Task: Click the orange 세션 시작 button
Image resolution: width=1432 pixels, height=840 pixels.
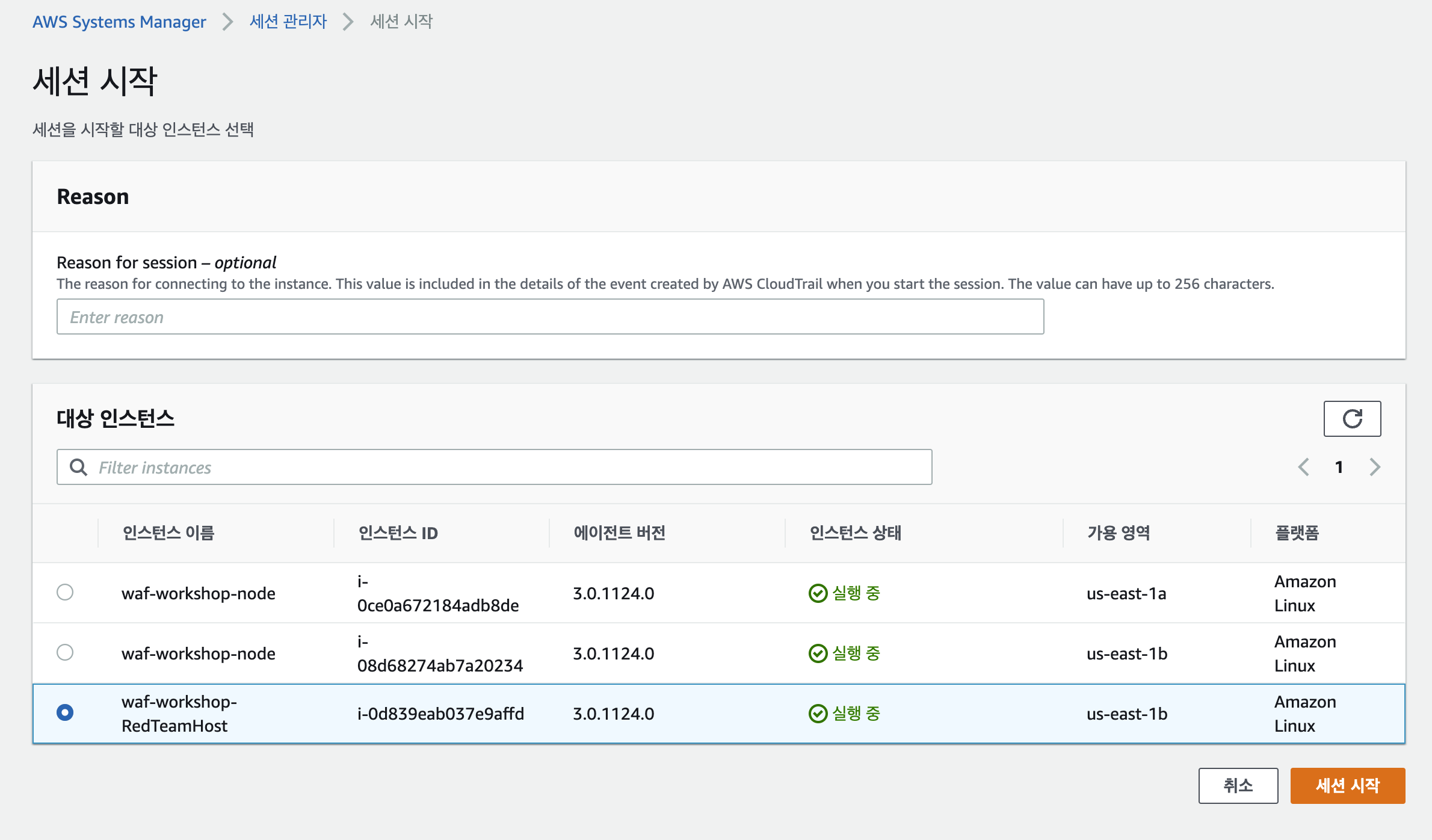Action: tap(1347, 785)
